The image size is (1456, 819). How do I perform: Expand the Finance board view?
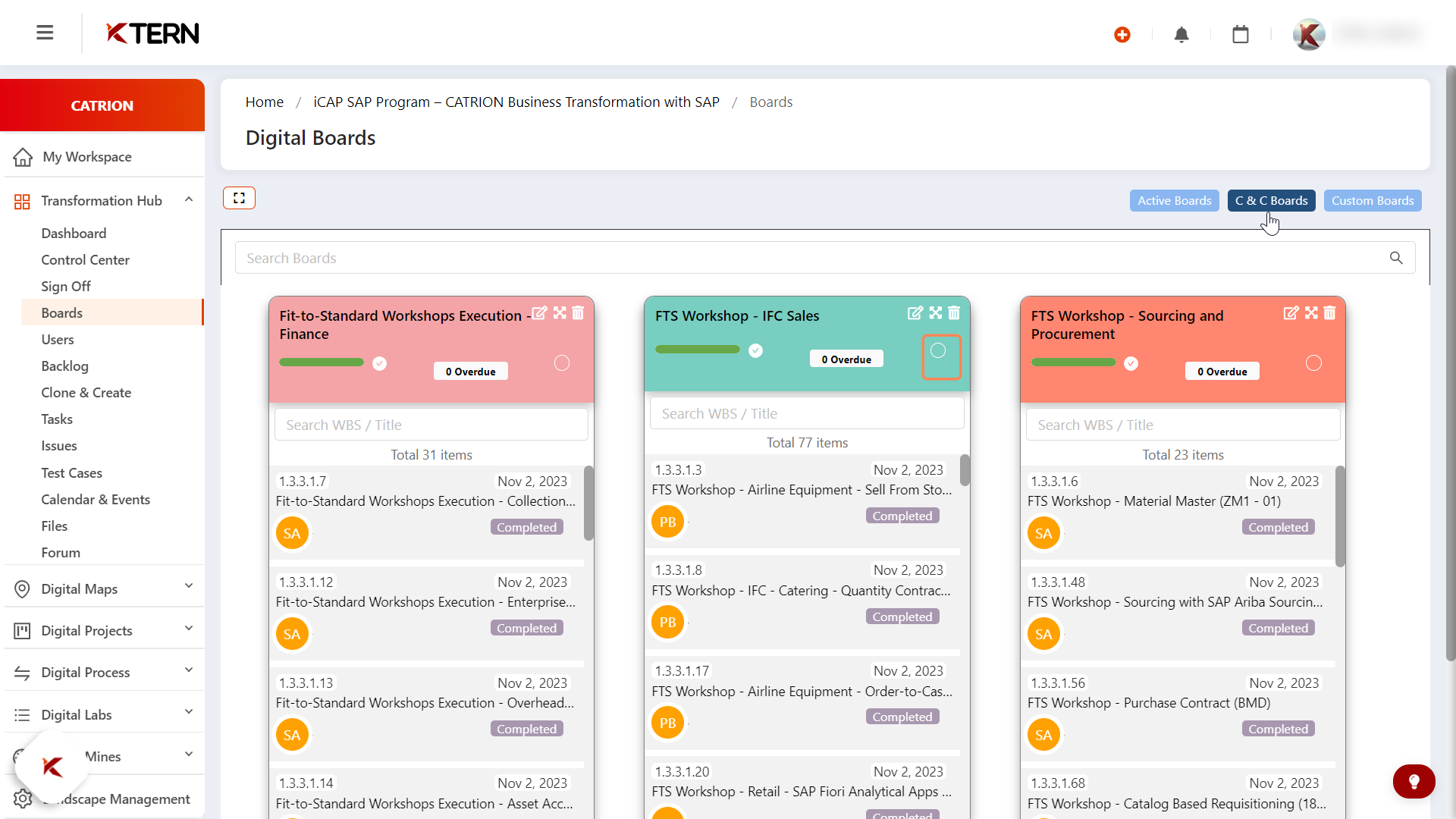click(560, 313)
